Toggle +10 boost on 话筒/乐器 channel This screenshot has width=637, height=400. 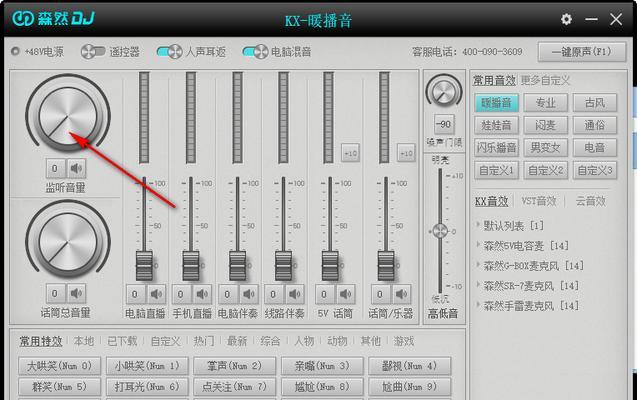point(406,153)
